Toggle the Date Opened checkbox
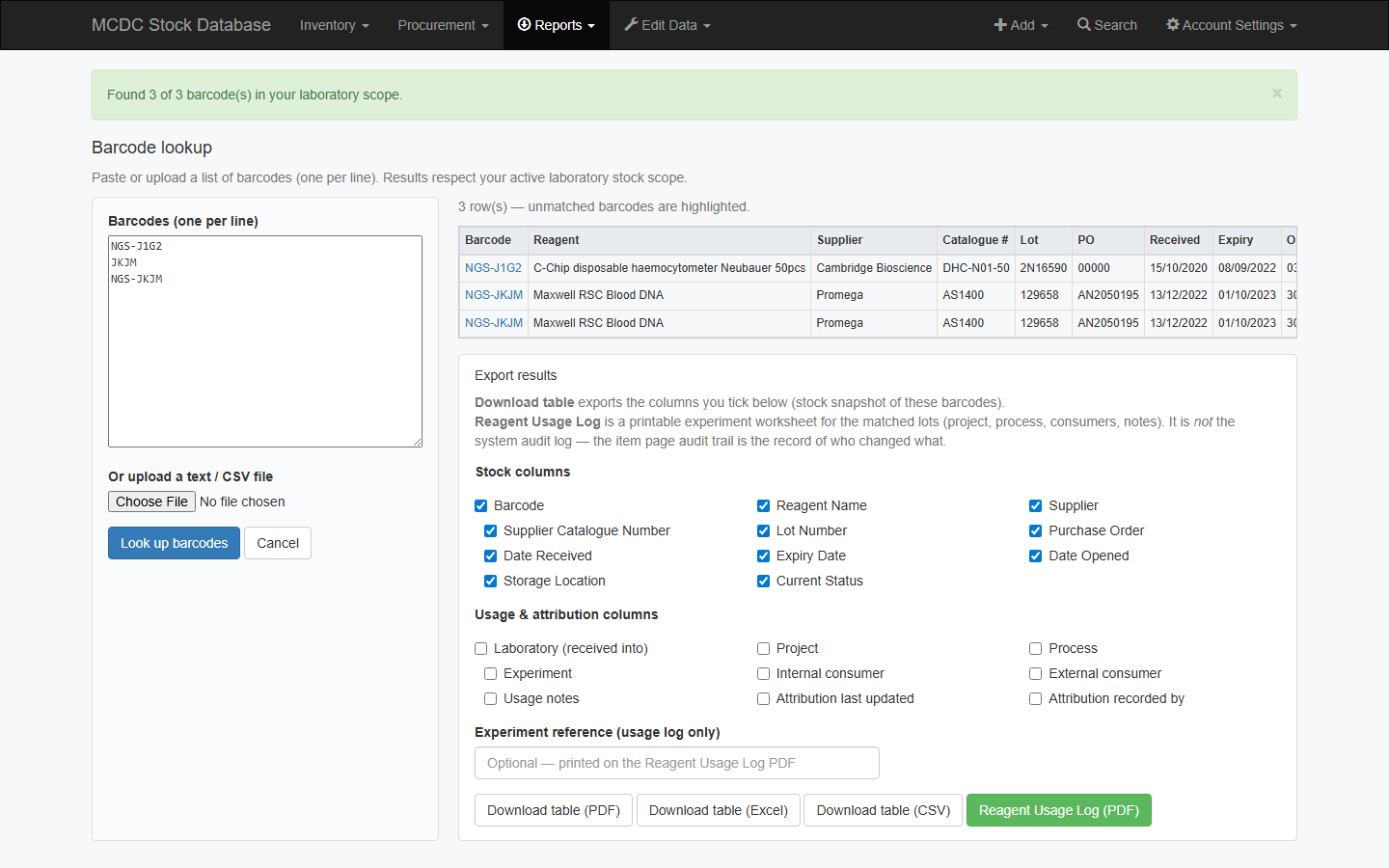Screen dimensions: 1389x868 [1035, 556]
